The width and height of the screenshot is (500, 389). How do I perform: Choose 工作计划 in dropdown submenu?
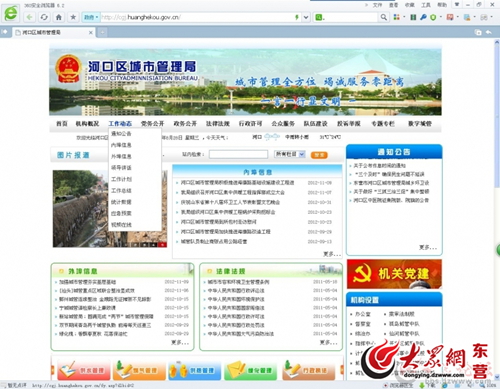(x=121, y=179)
